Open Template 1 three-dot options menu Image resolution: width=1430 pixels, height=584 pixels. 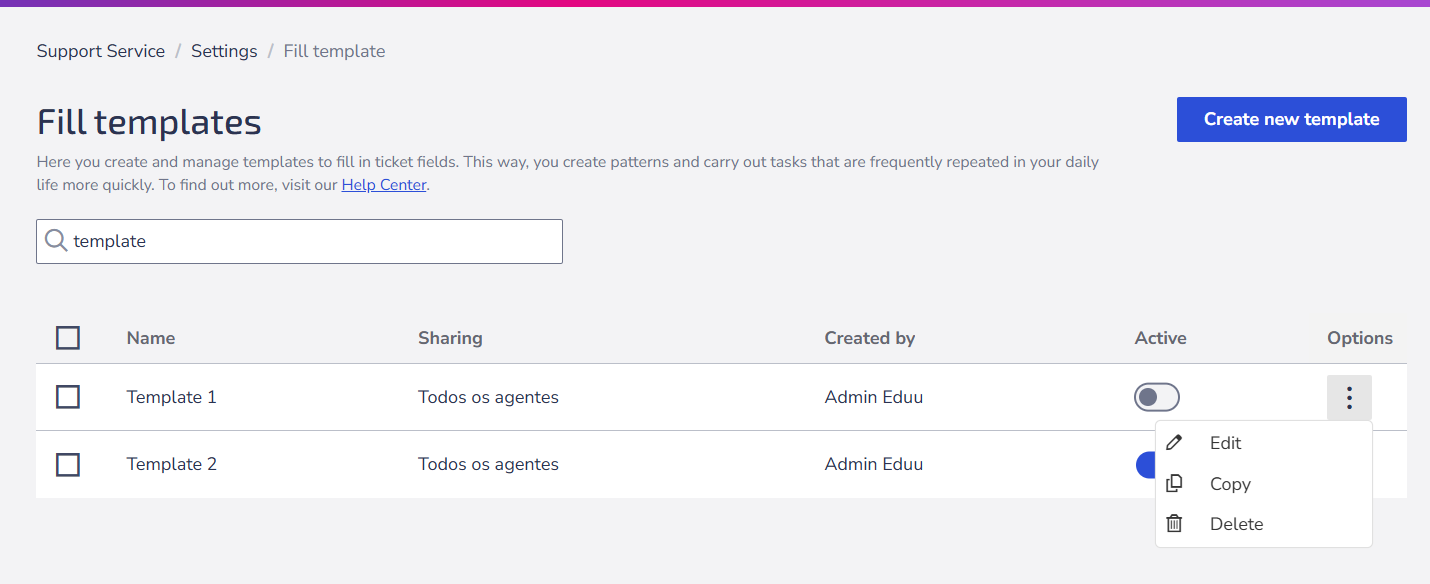click(x=1349, y=398)
